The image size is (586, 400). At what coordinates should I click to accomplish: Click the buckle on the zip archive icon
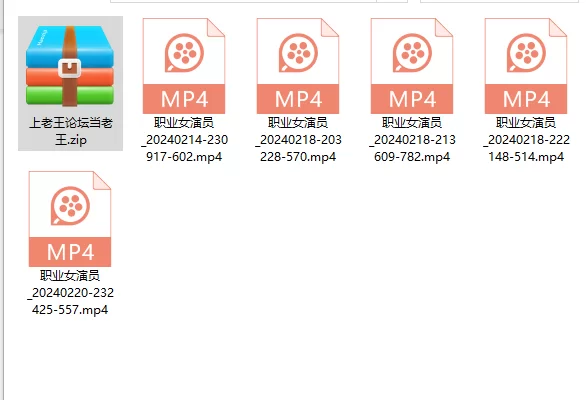tap(70, 68)
